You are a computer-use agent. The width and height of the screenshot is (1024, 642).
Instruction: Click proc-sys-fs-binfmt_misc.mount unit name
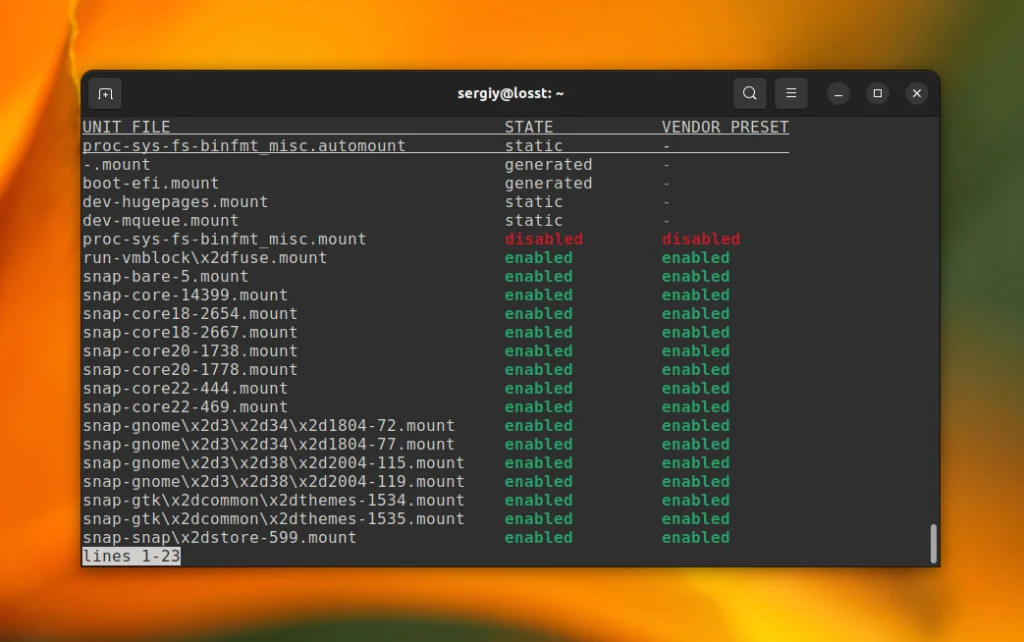225,239
